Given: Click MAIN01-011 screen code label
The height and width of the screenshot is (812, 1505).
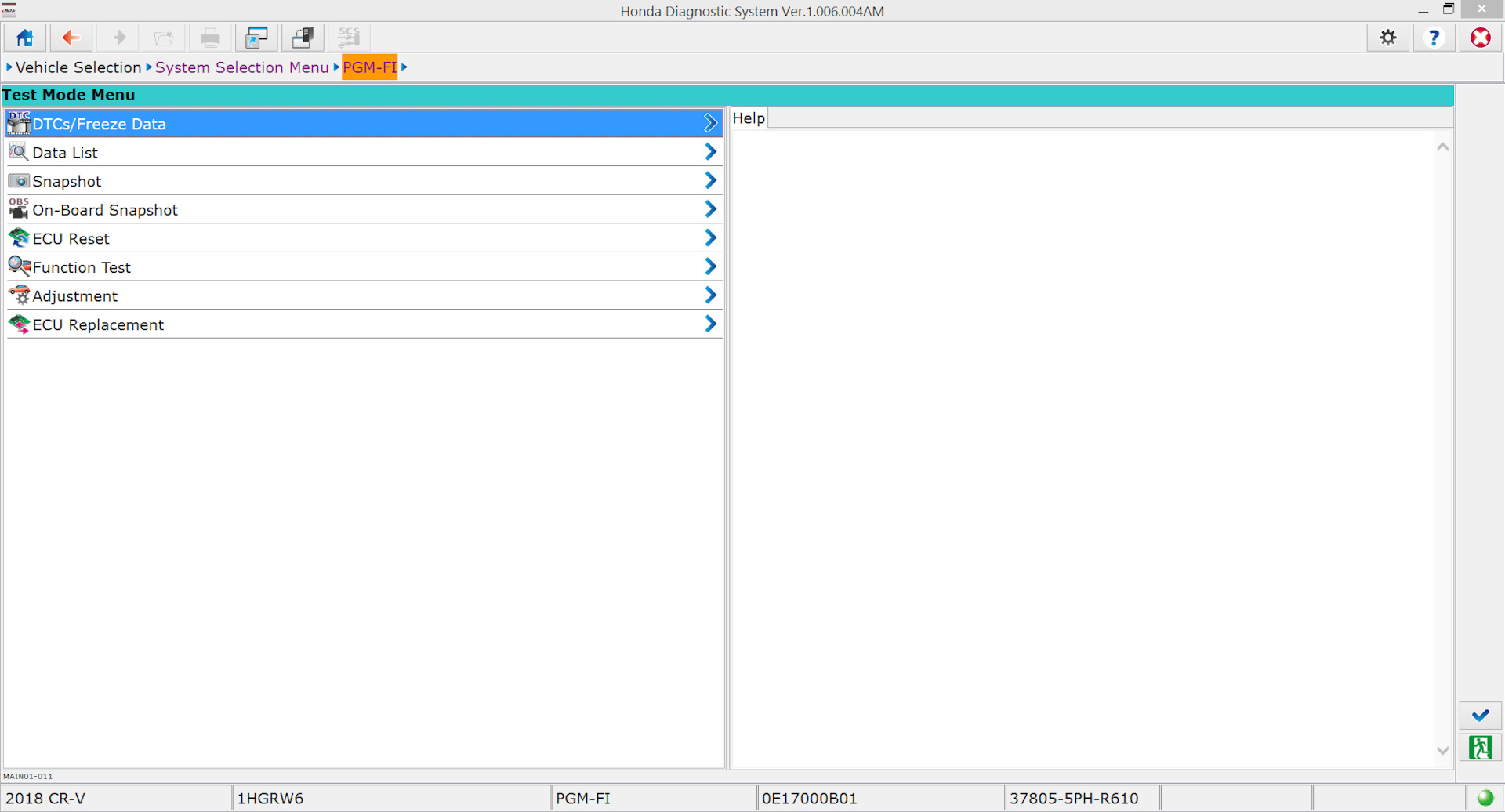Looking at the screenshot, I should [x=28, y=776].
